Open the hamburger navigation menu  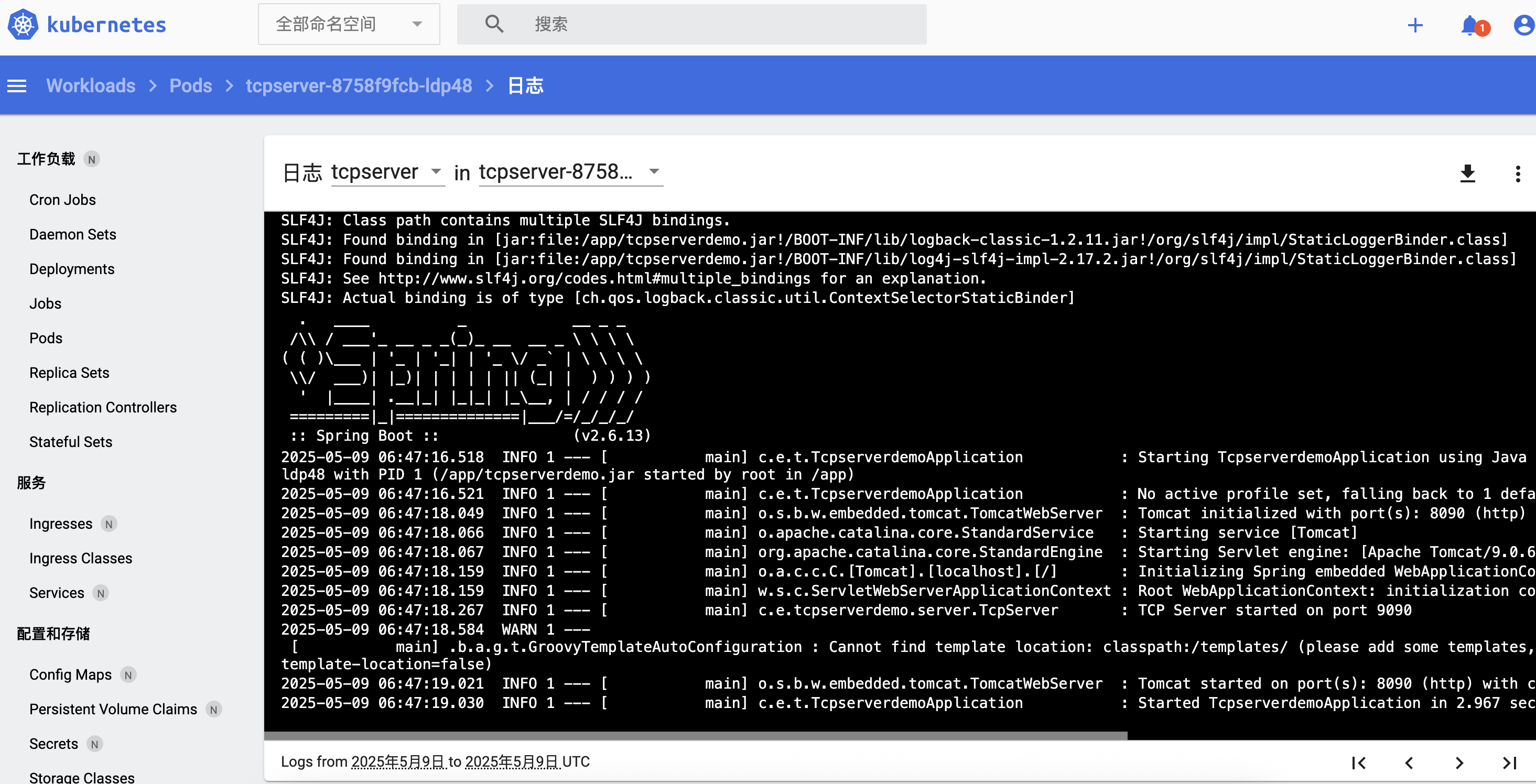17,86
